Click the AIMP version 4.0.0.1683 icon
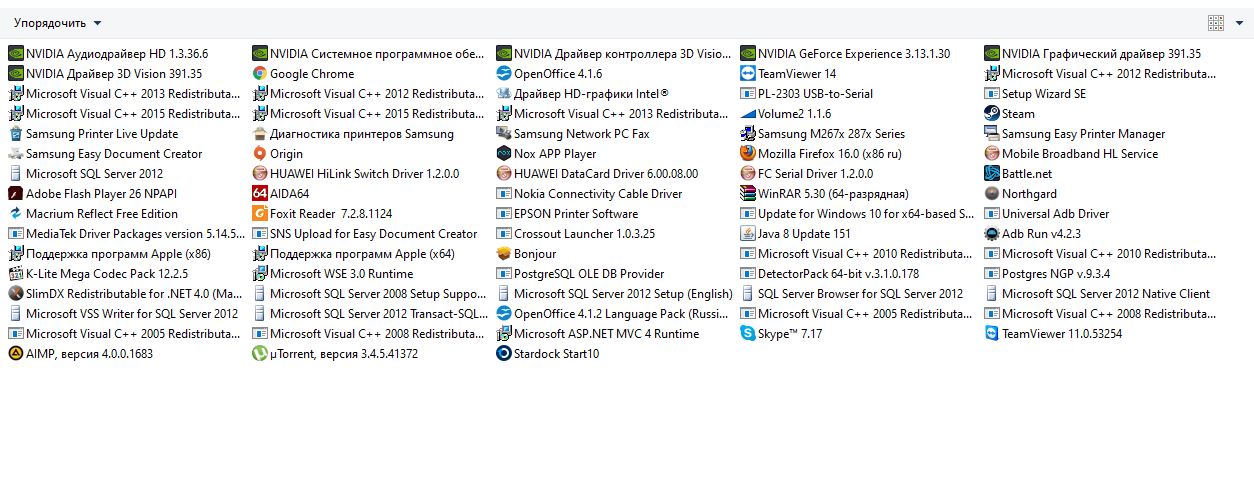This screenshot has width=1254, height=495. click(x=15, y=354)
